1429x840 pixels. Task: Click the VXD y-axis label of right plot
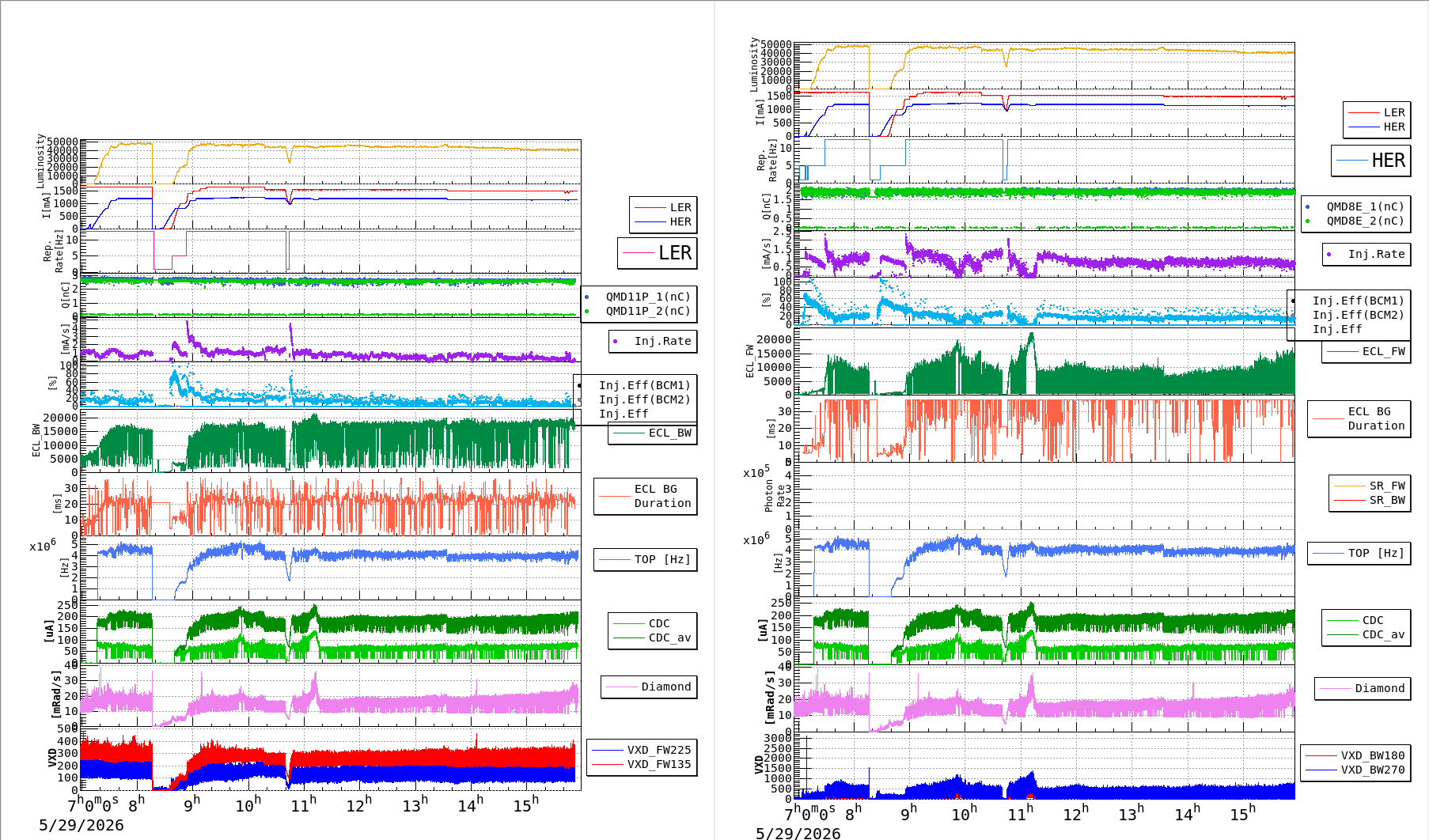[x=760, y=765]
